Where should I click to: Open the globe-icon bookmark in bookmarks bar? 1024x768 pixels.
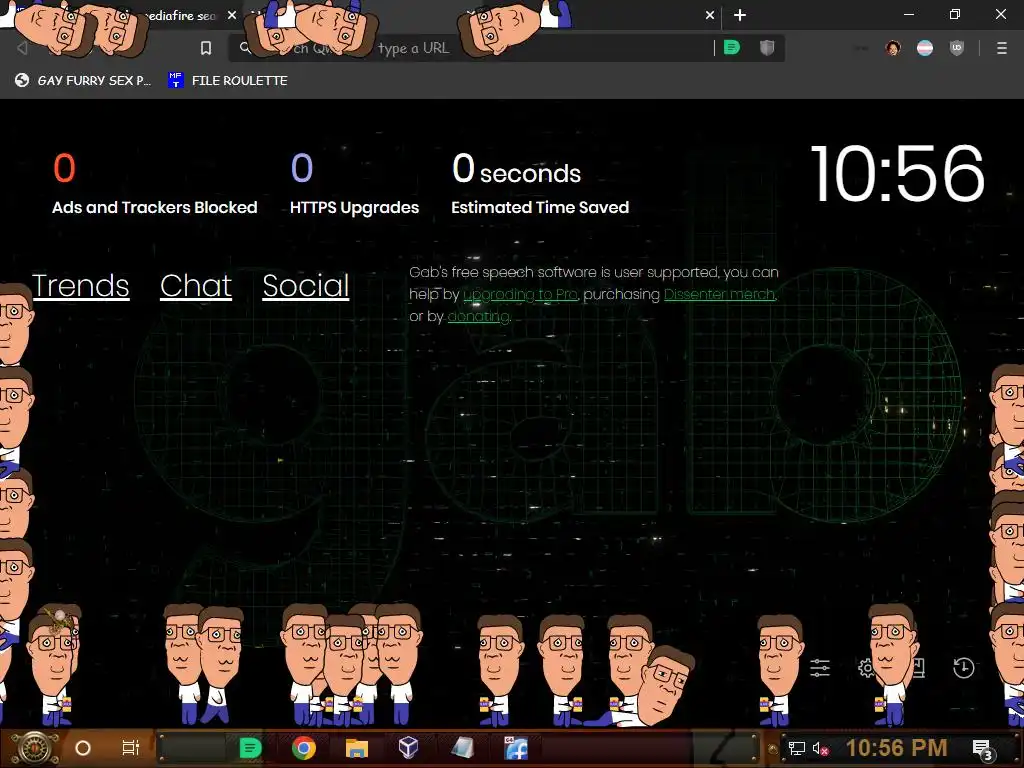coord(83,80)
